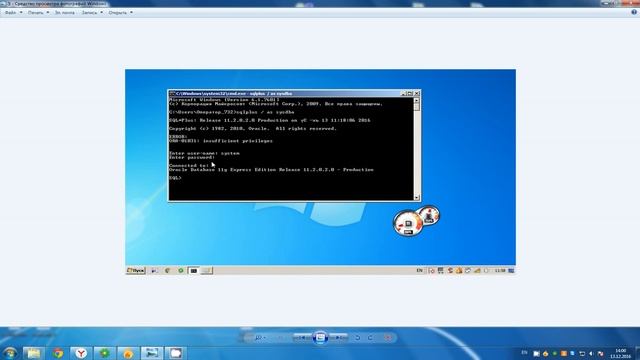
Task: Open the Открыть menu
Action: tap(118, 13)
